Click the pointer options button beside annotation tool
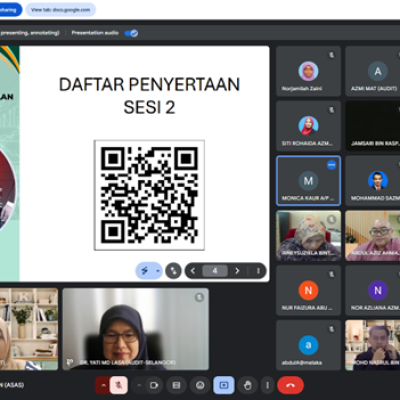The width and height of the screenshot is (400, 400). pyautogui.click(x=173, y=271)
